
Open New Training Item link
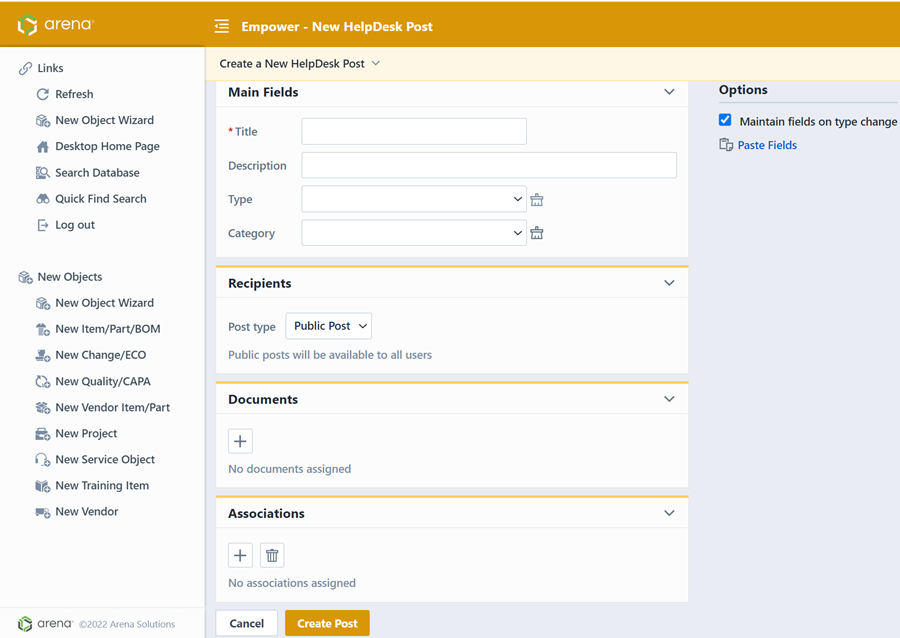[102, 486]
